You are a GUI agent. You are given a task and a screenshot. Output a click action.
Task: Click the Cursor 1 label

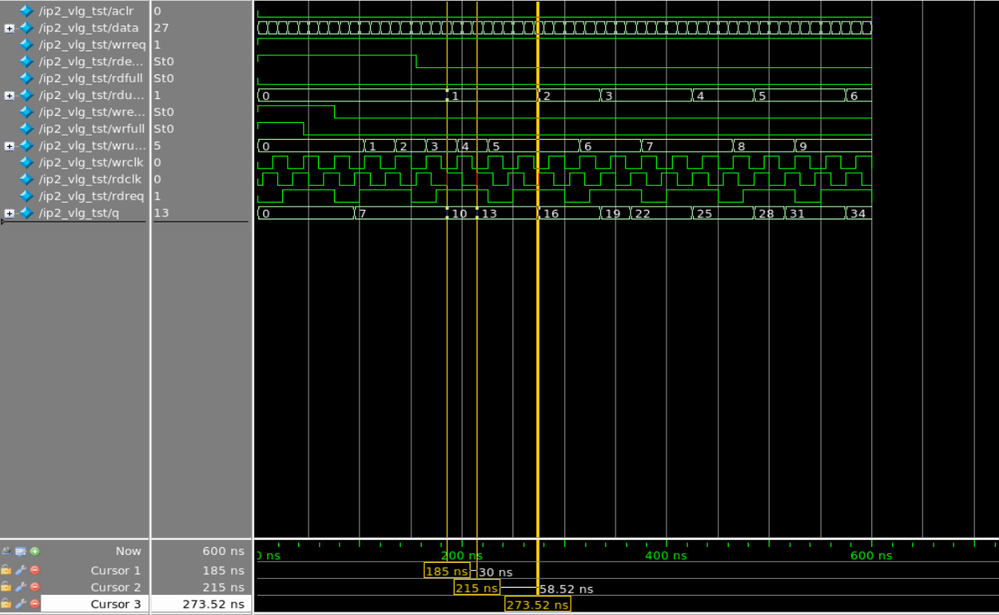pos(115,570)
